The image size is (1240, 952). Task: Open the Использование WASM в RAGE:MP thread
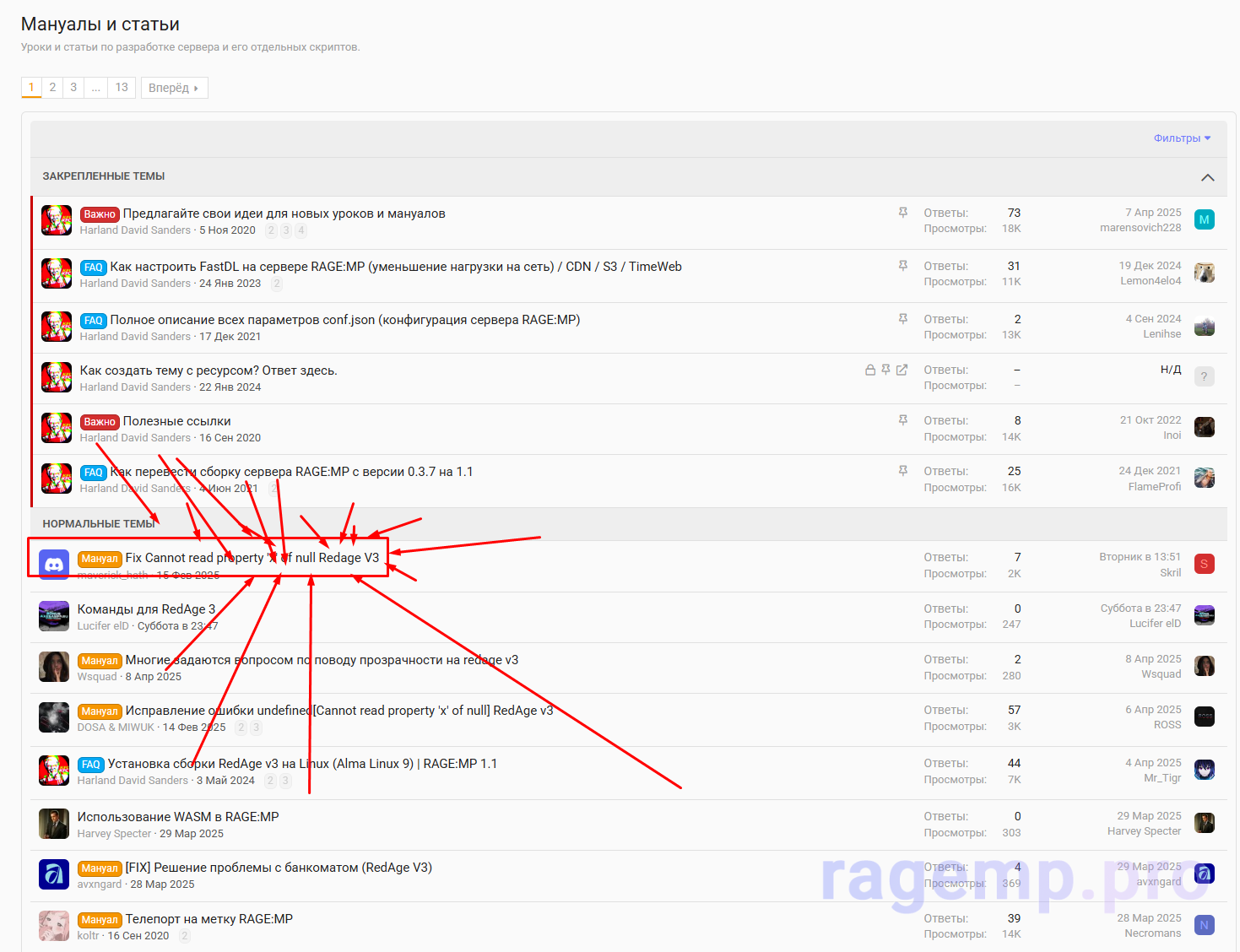click(178, 817)
